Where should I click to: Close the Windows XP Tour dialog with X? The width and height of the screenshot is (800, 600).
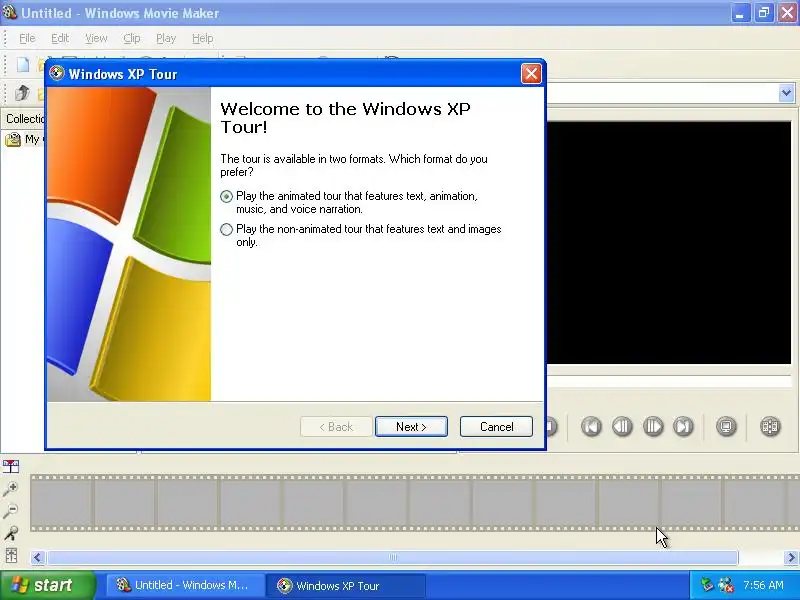pos(531,74)
